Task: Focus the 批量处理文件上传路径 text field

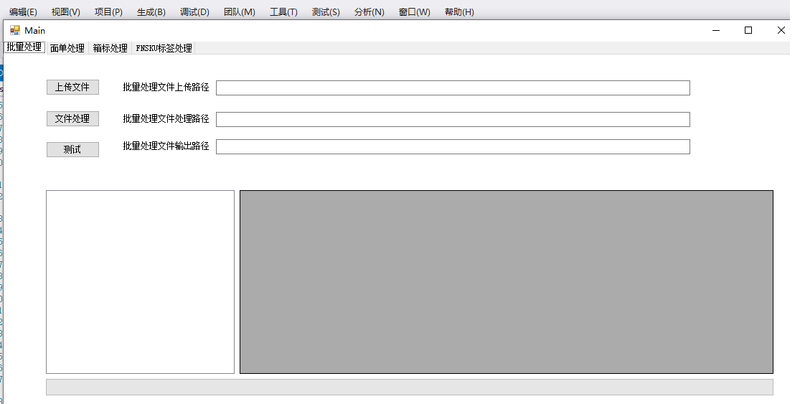Action: click(x=453, y=88)
